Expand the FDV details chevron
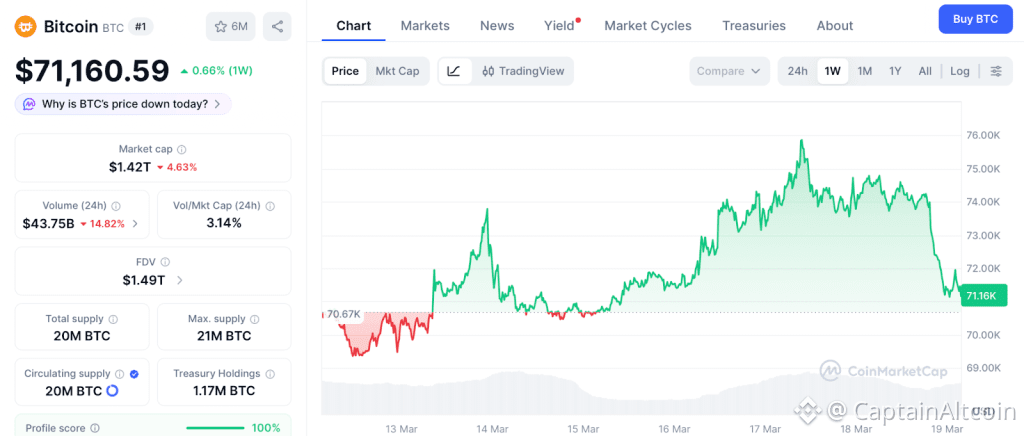This screenshot has height=436, width=1024. pyautogui.click(x=179, y=280)
